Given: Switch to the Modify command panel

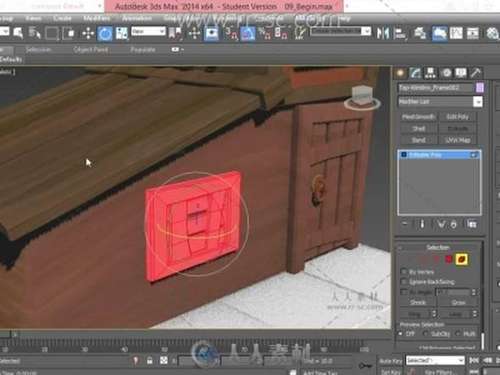Looking at the screenshot, I should click(415, 73).
